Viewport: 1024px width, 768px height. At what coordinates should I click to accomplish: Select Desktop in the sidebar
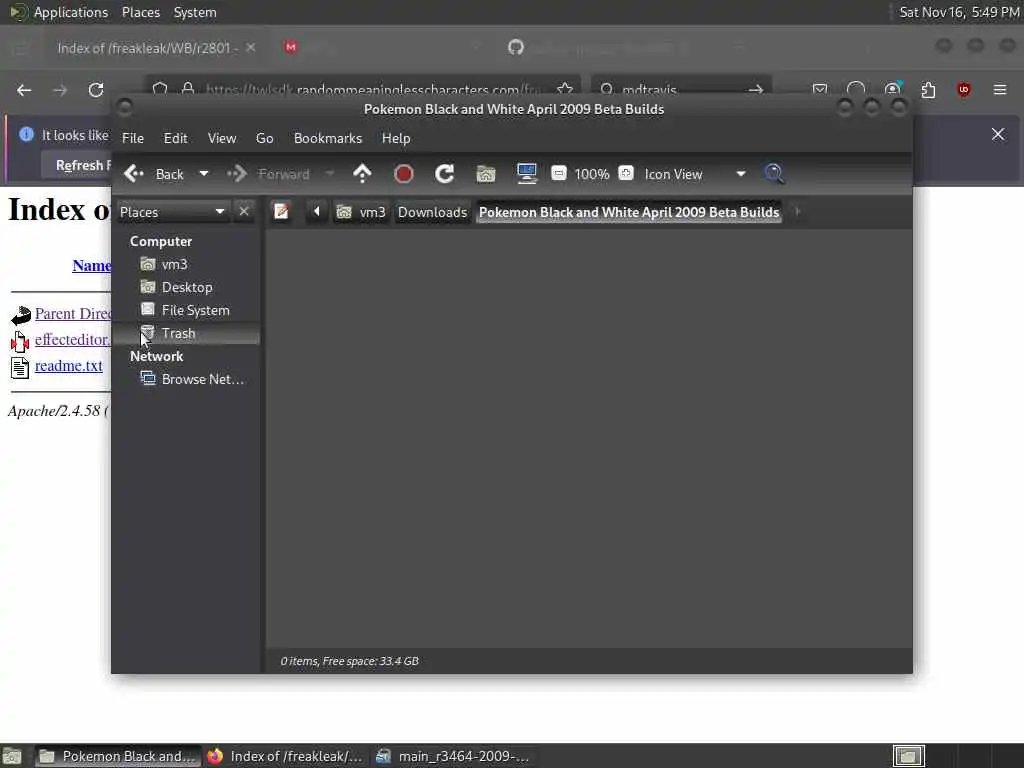pos(186,287)
